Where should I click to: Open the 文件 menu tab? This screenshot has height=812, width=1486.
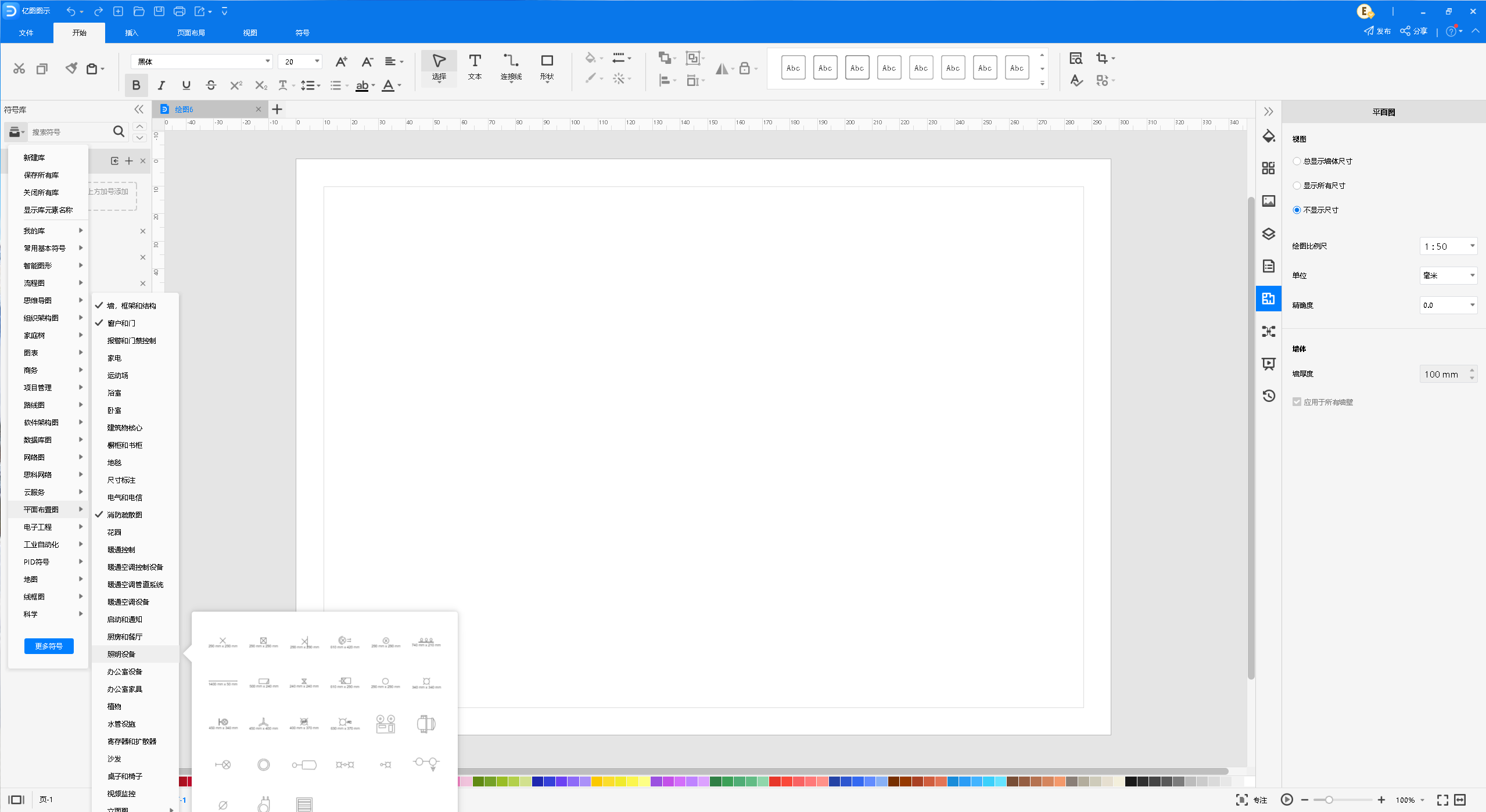pos(26,33)
